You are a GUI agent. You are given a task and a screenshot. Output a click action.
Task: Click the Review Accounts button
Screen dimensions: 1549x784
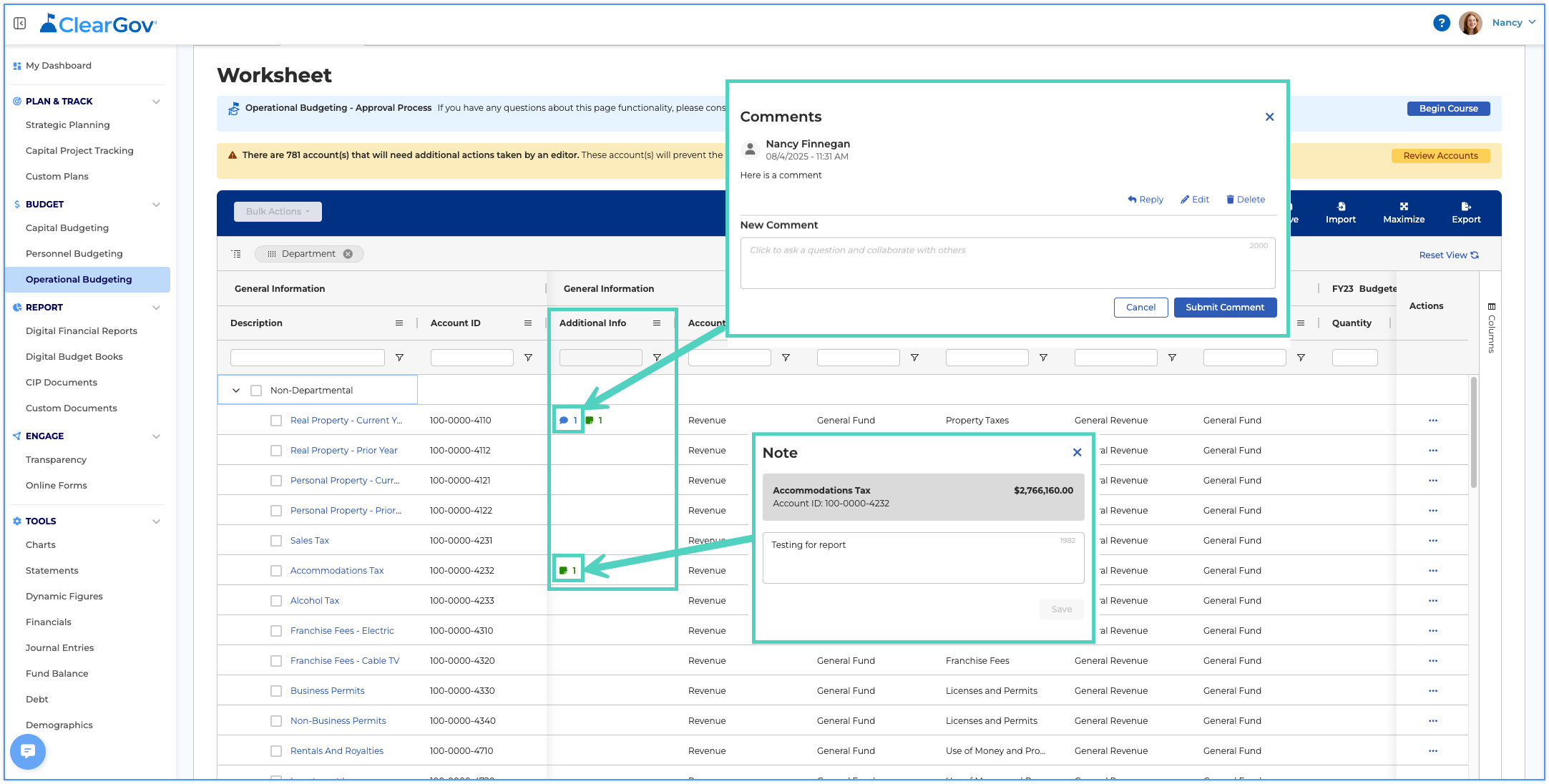coord(1440,156)
